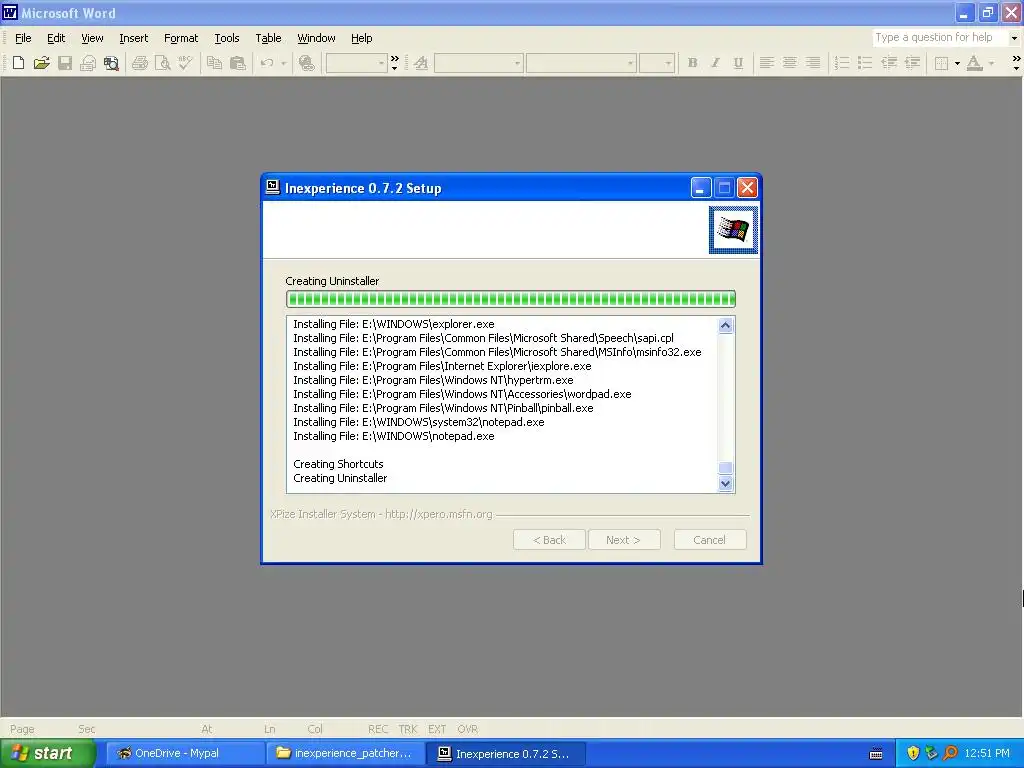Open the help question history dropdown
1024x768 pixels.
point(1014,38)
